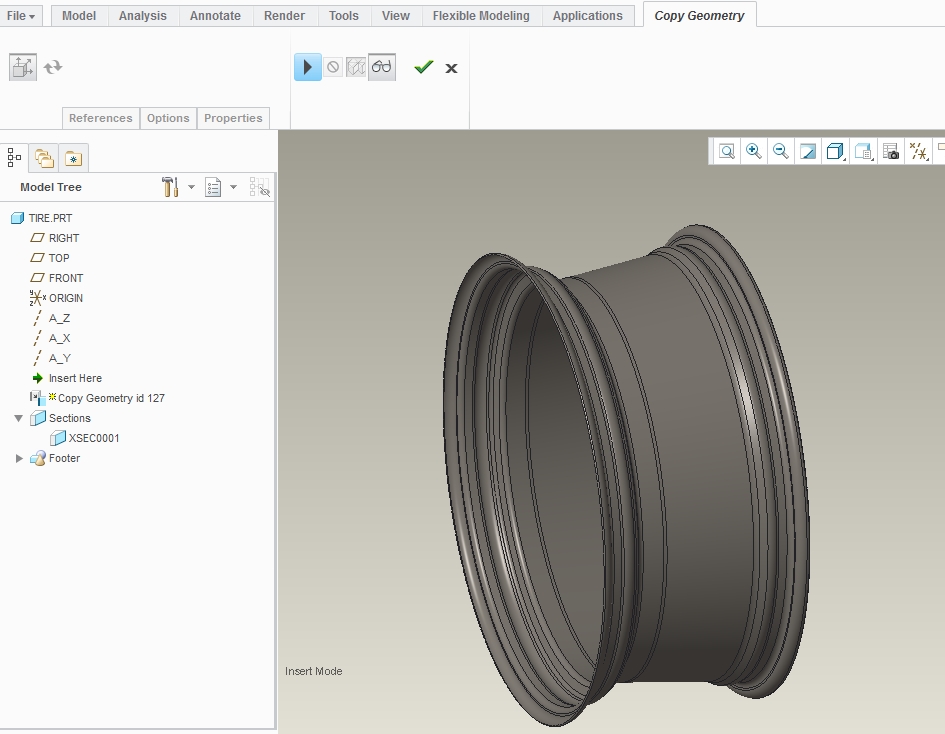The height and width of the screenshot is (734, 945).
Task: Open the view manager camera icon
Action: point(891,151)
